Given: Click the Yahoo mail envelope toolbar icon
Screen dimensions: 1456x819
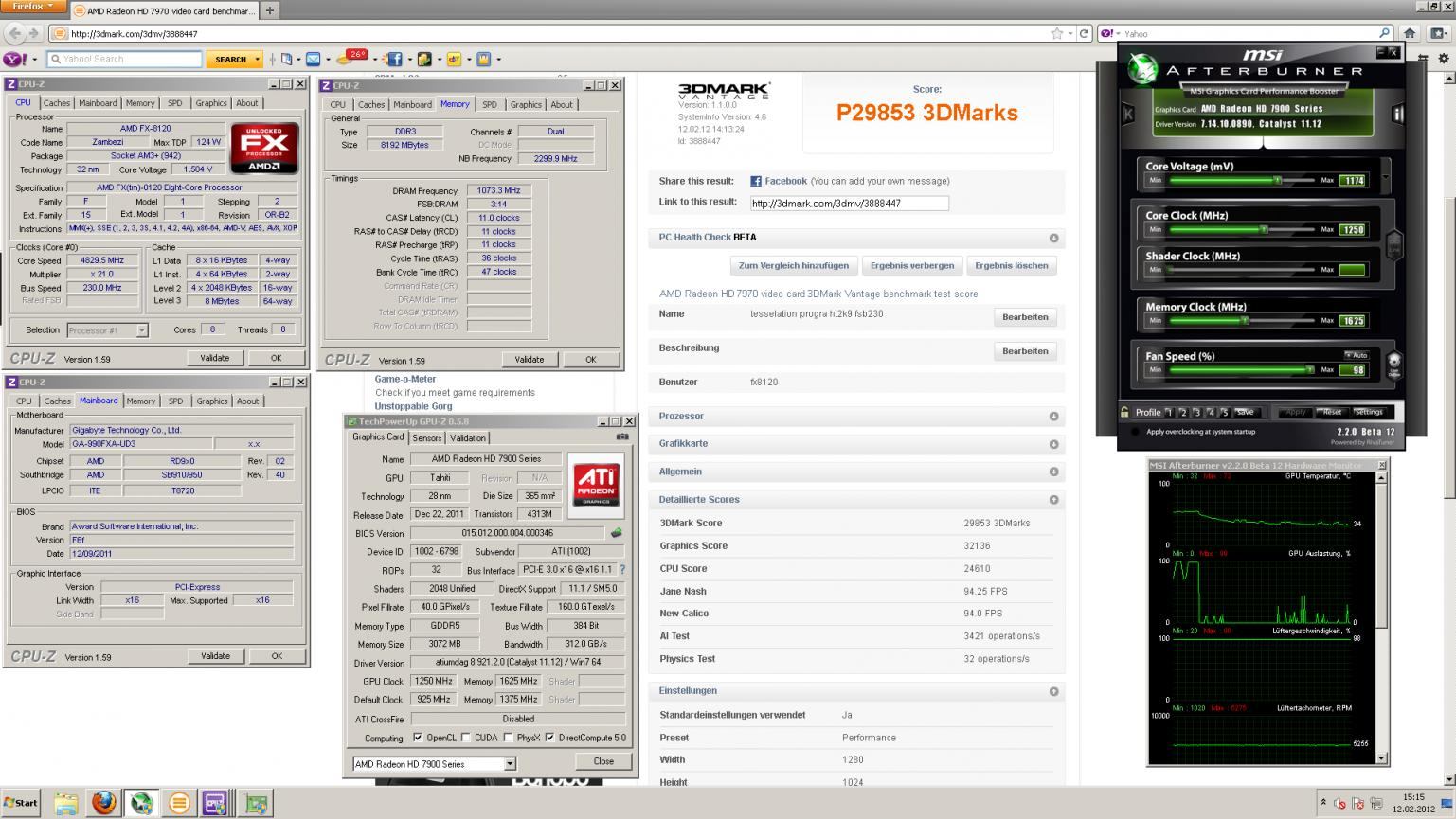Looking at the screenshot, I should tap(313, 59).
